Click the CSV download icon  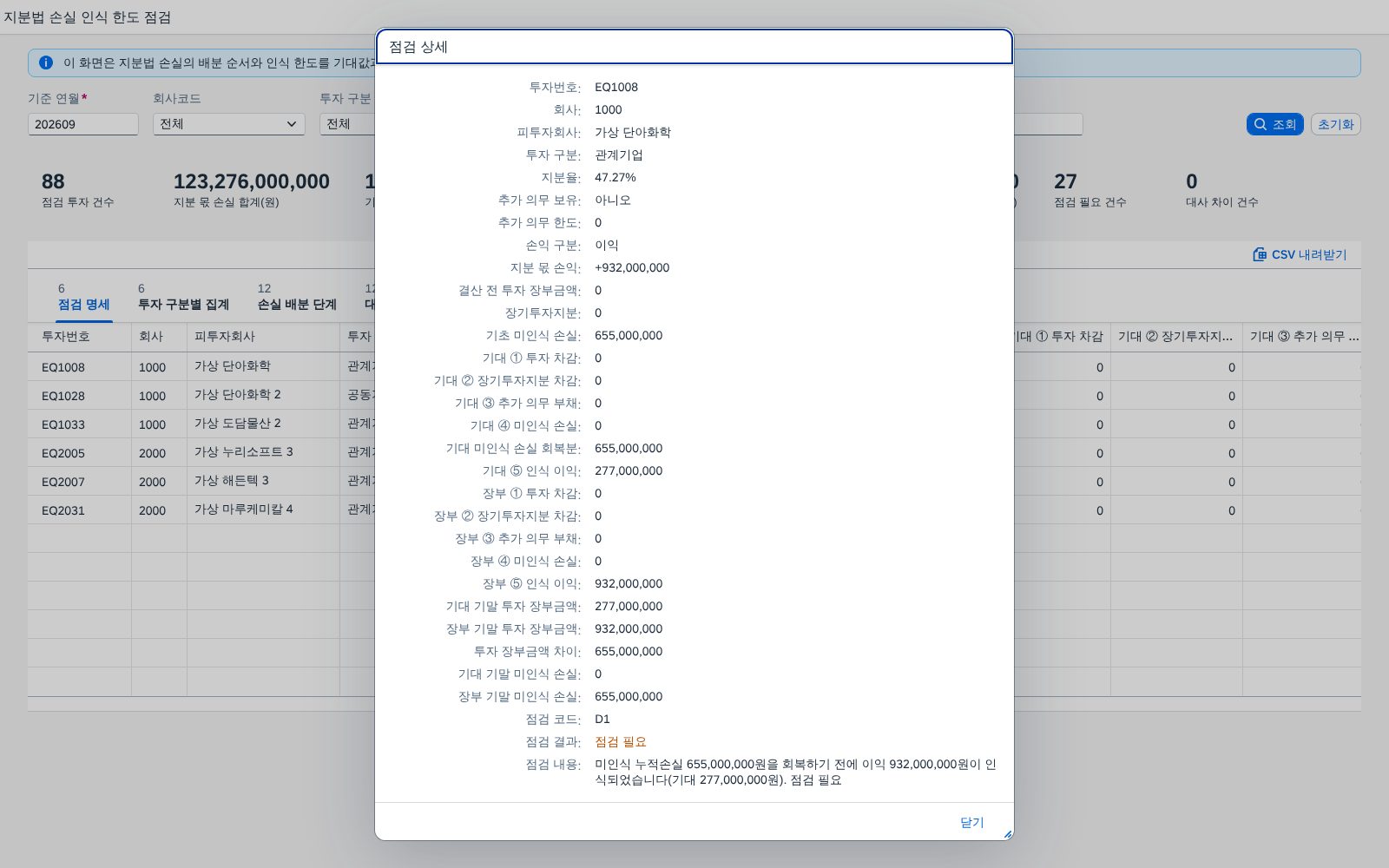[x=1260, y=254]
